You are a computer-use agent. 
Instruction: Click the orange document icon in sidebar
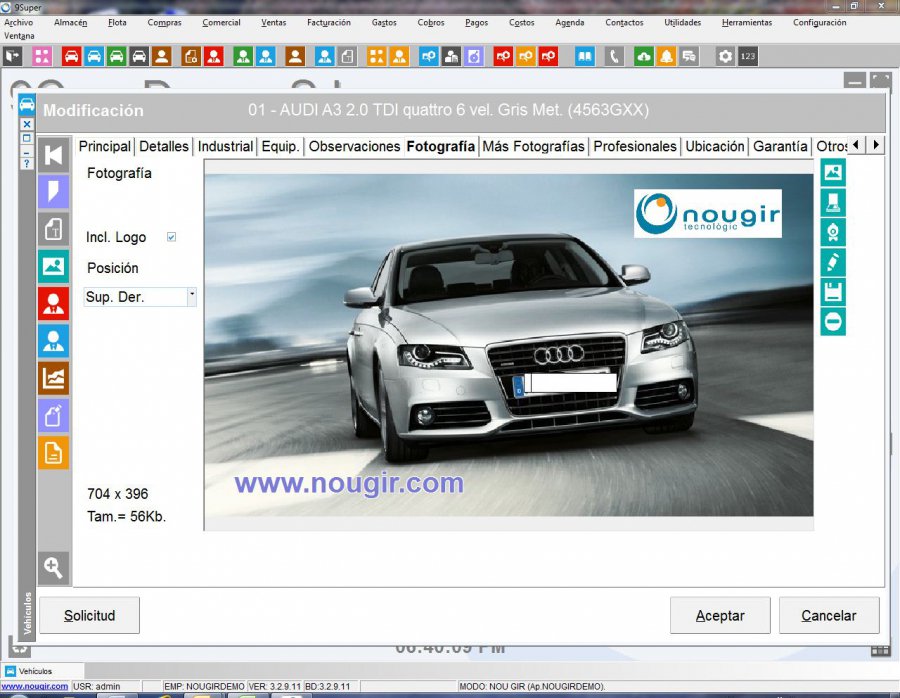(x=53, y=453)
